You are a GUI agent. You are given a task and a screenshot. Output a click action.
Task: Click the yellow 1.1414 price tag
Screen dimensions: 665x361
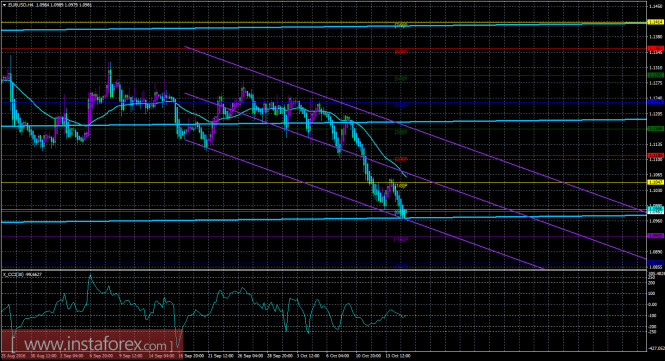tap(655, 22)
